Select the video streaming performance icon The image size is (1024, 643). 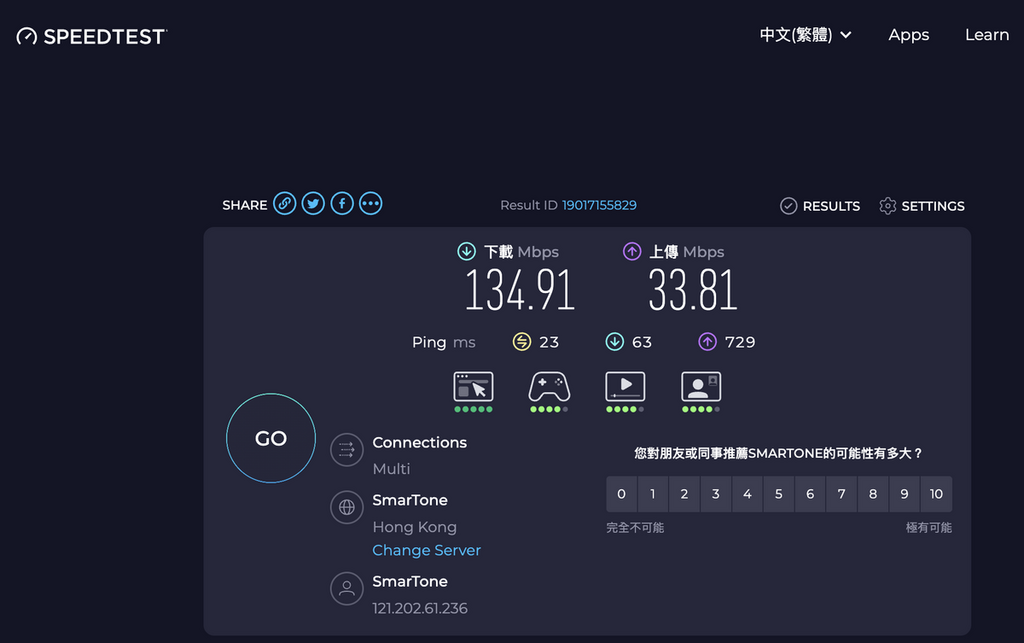624,387
